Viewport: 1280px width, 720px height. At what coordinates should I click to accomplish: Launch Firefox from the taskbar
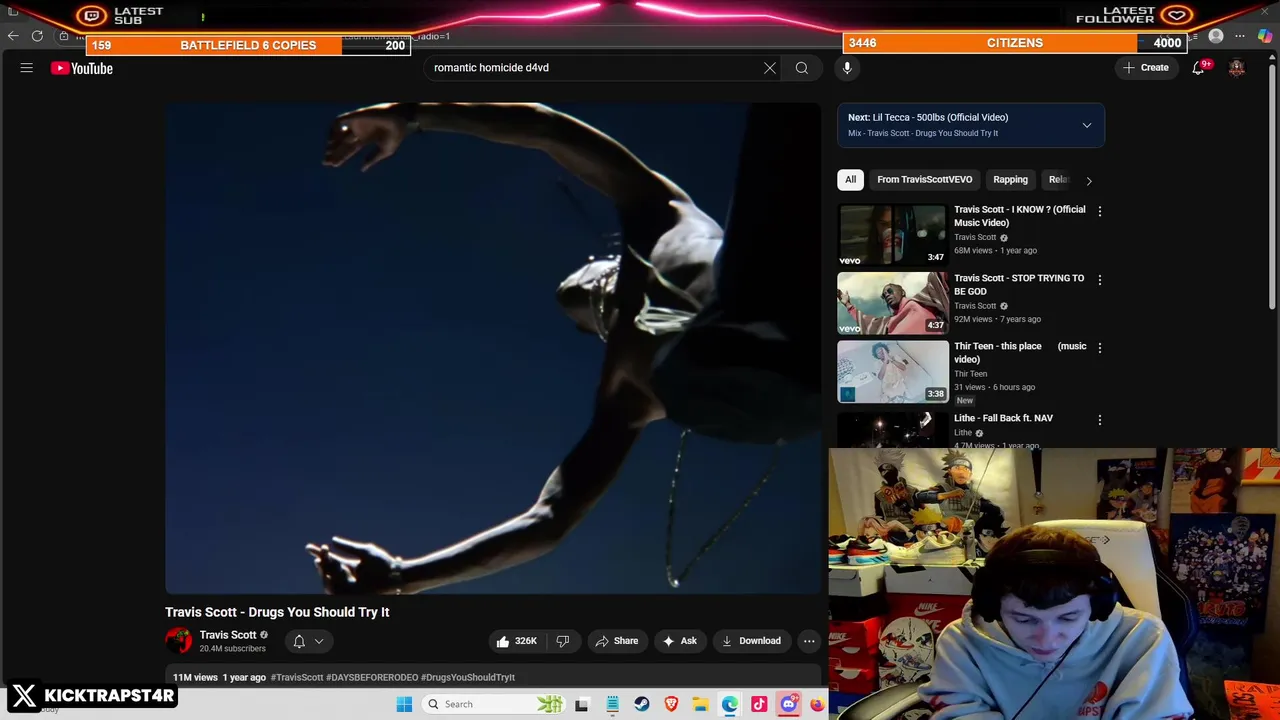coord(817,704)
